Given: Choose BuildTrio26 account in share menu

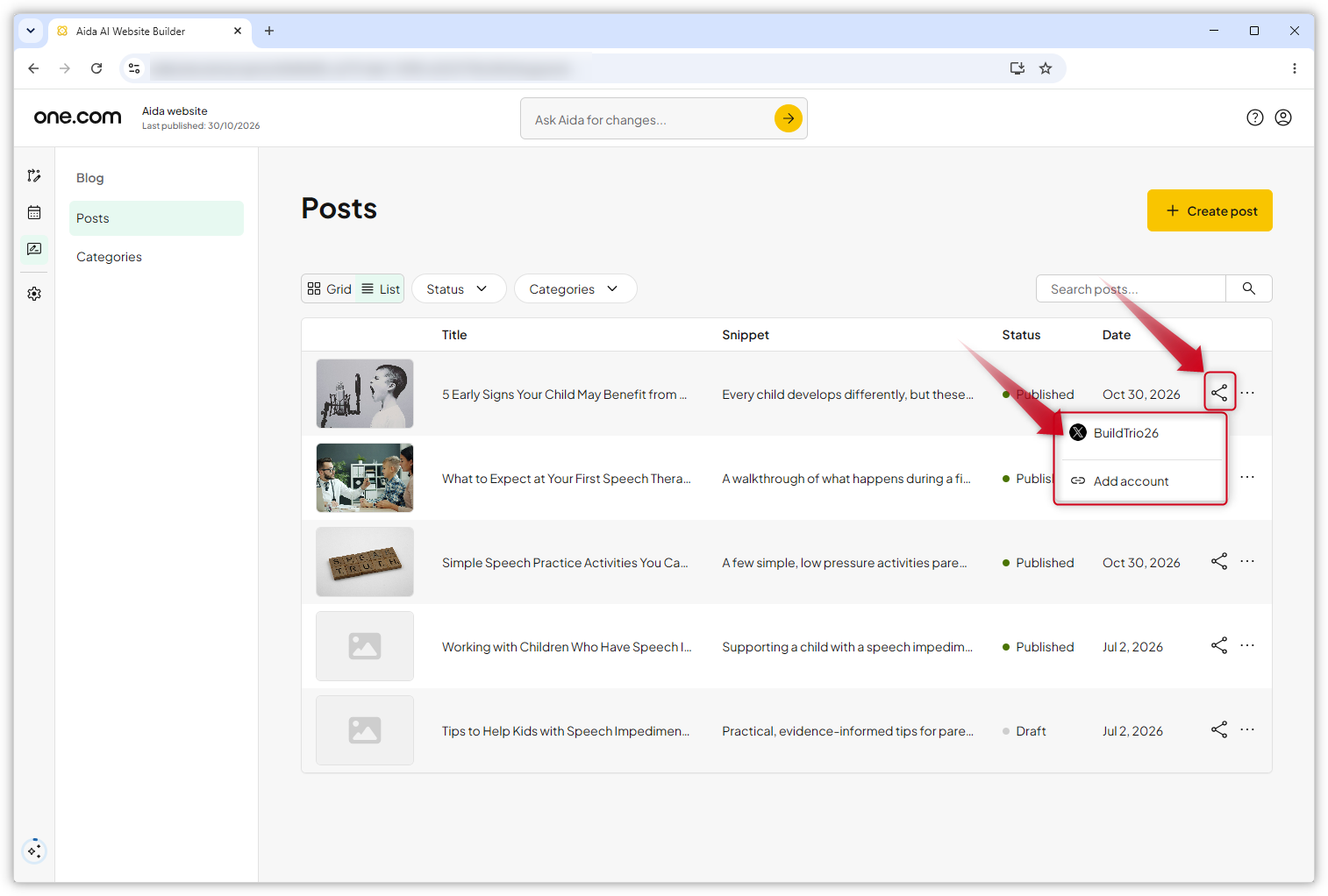Looking at the screenshot, I should (1142, 433).
